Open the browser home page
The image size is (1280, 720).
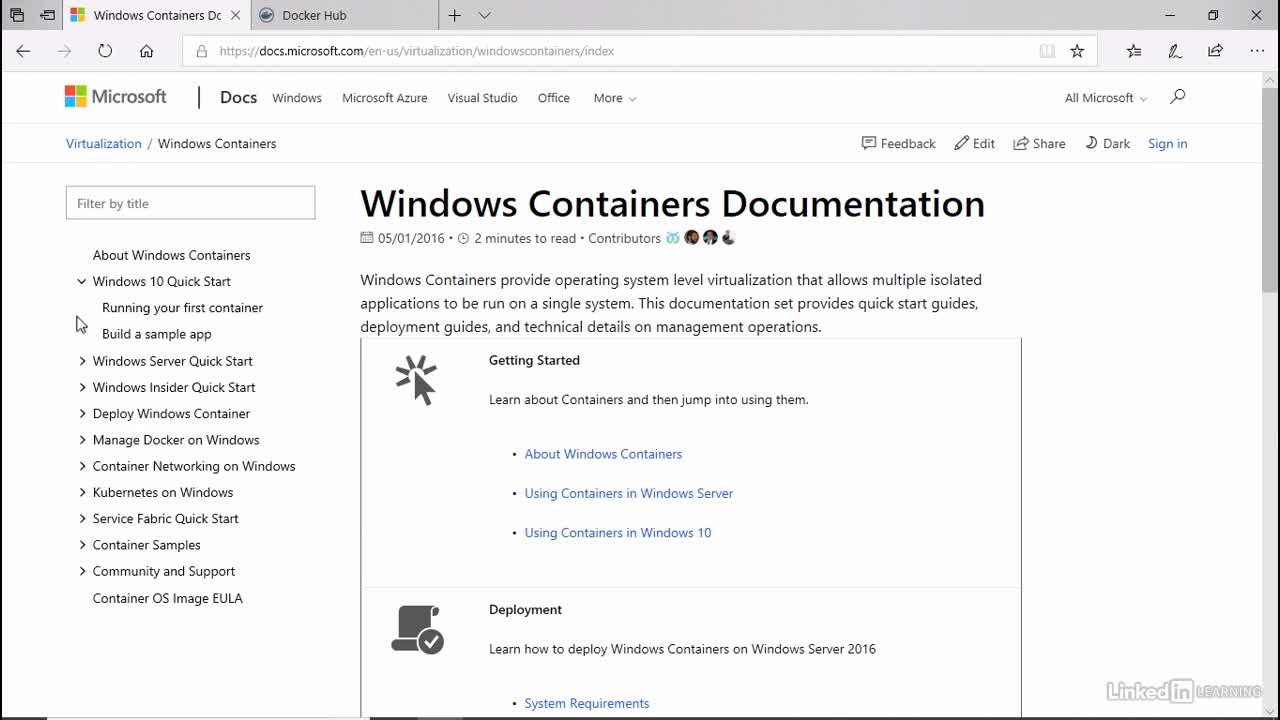pyautogui.click(x=146, y=51)
